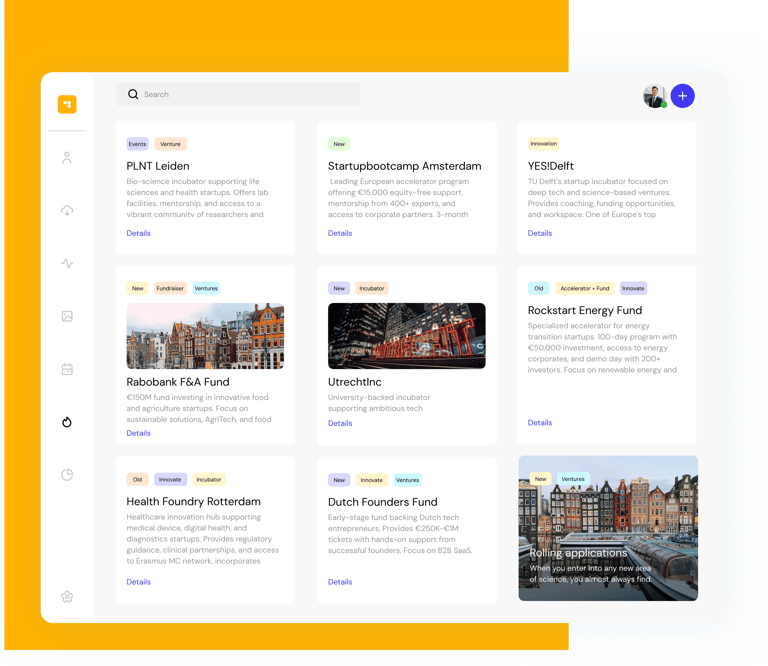Screen dimensions: 768x666
Task: Click the Events tag on PLNT Leiden
Action: [x=138, y=144]
